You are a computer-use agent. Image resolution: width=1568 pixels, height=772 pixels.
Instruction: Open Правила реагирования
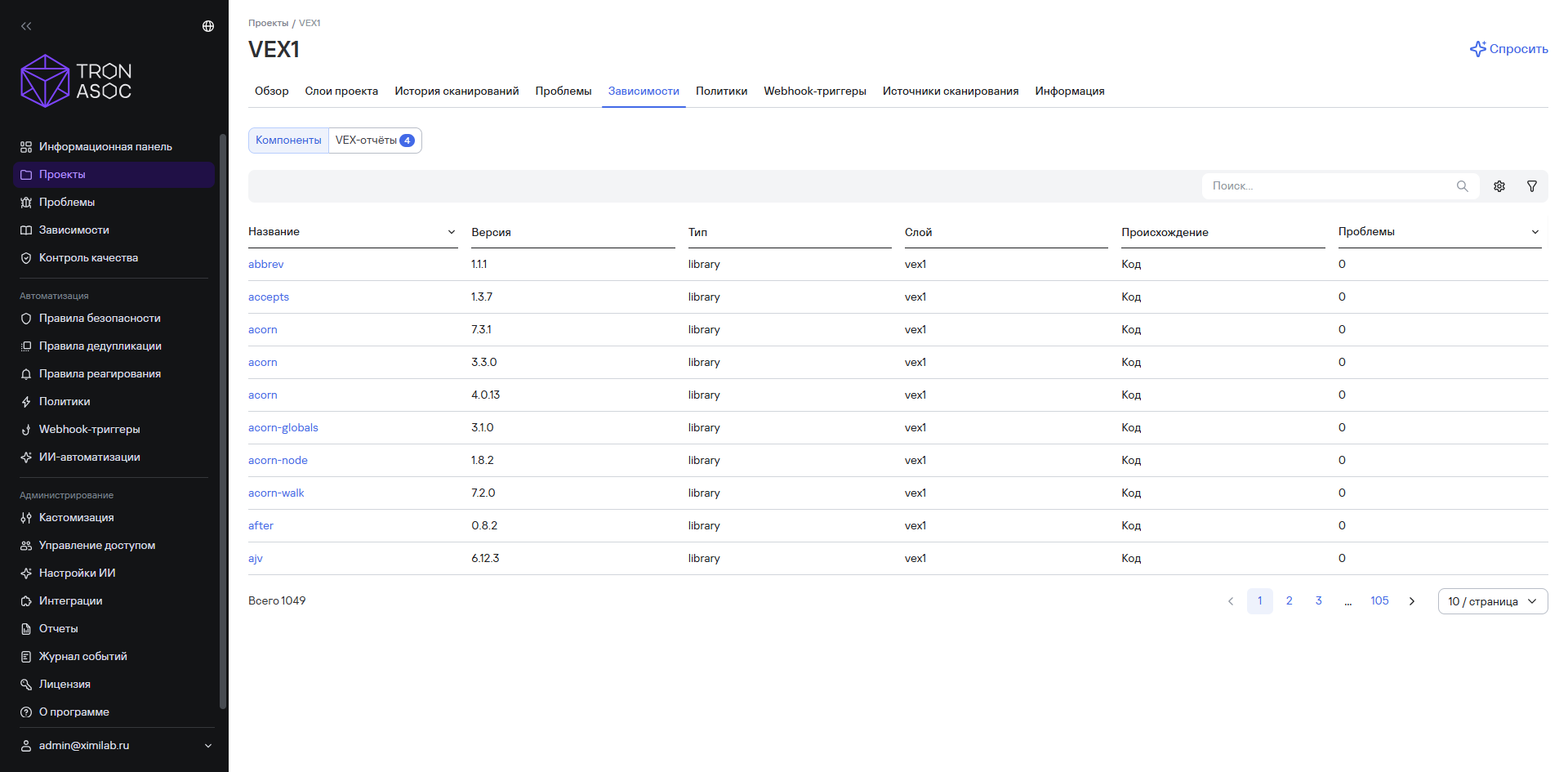[x=114, y=374]
